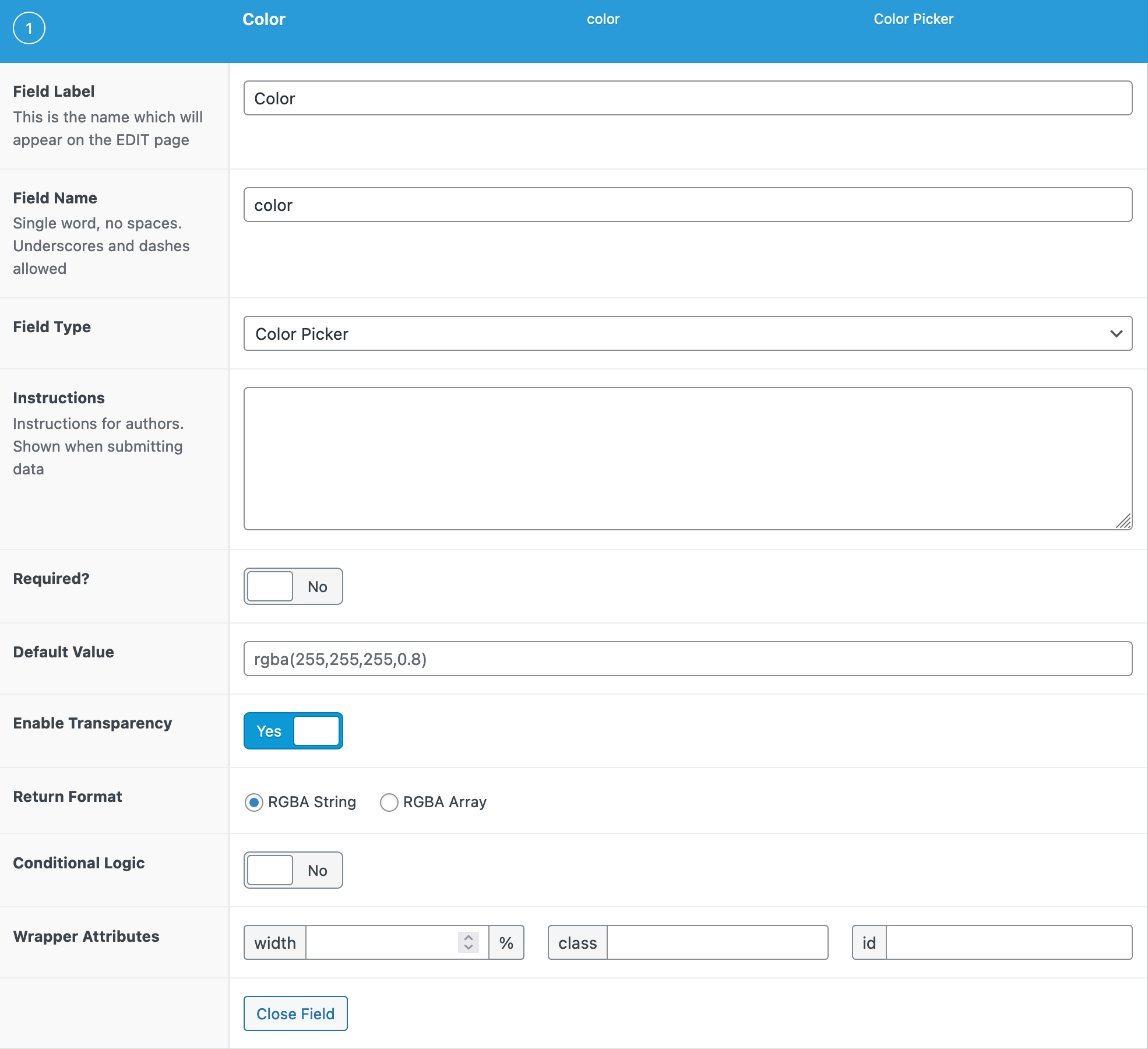Click inside the Instructions textarea
This screenshot has width=1148, height=1049.
[688, 459]
